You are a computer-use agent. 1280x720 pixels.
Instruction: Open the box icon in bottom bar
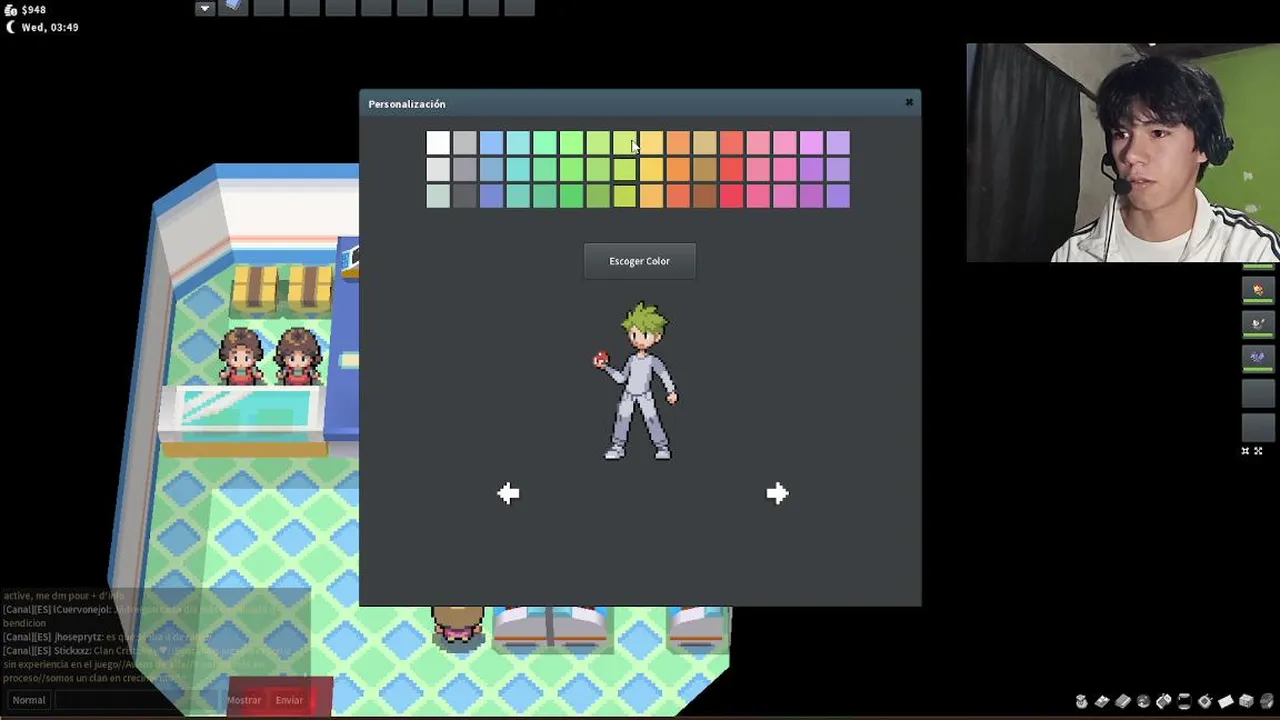click(x=1246, y=701)
